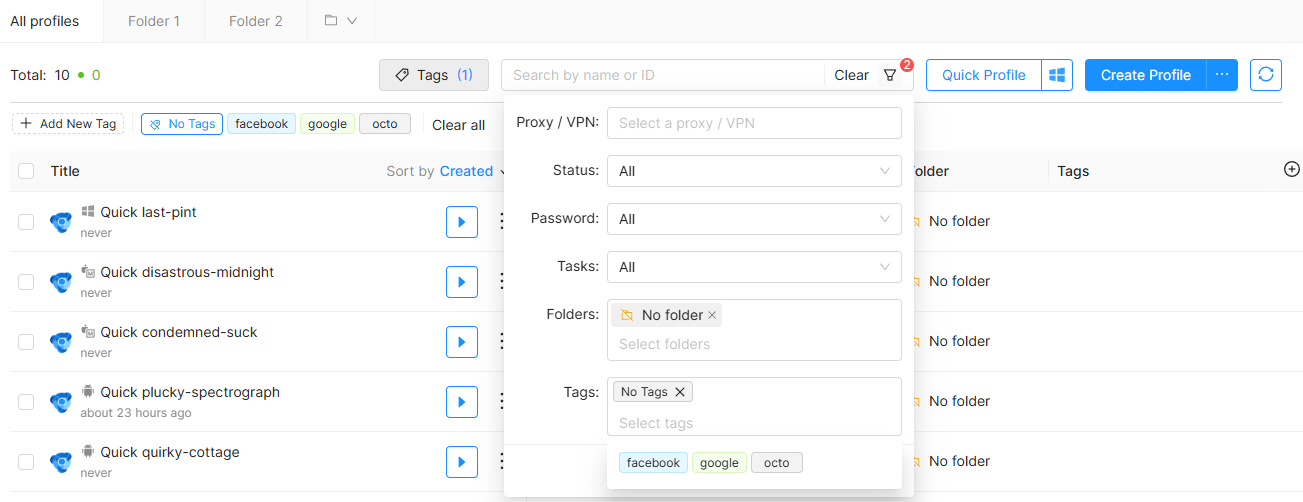This screenshot has width=1303, height=502.
Task: Click the add column plus icon
Action: [x=1291, y=170]
